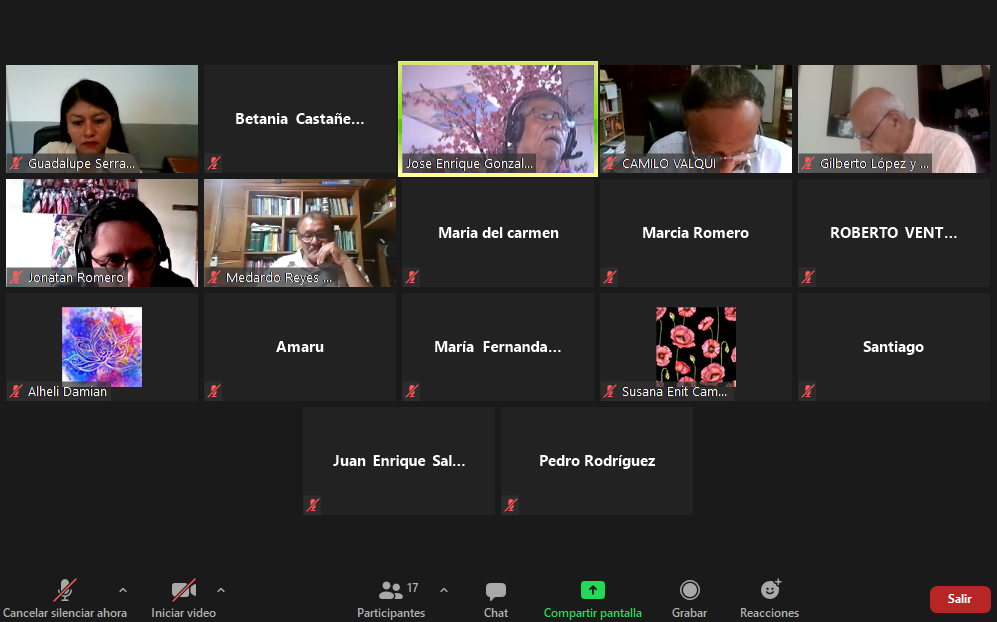
Task: Click the Cancelar silenciar ahora label
Action: tap(65, 613)
